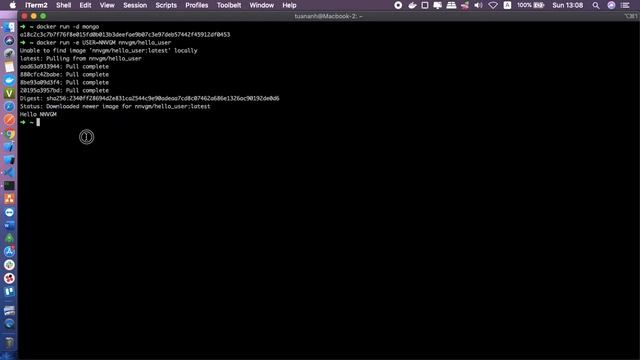Open Launchpad rocket in the Dock

pyautogui.click(x=9, y=53)
